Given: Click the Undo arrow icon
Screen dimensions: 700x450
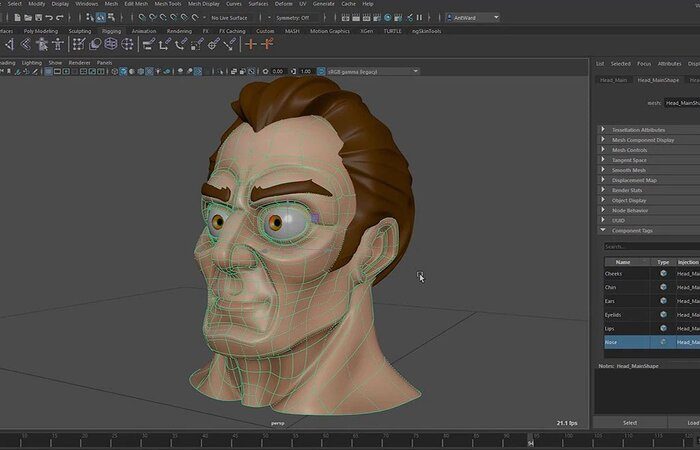Looking at the screenshot, I should [x=49, y=17].
